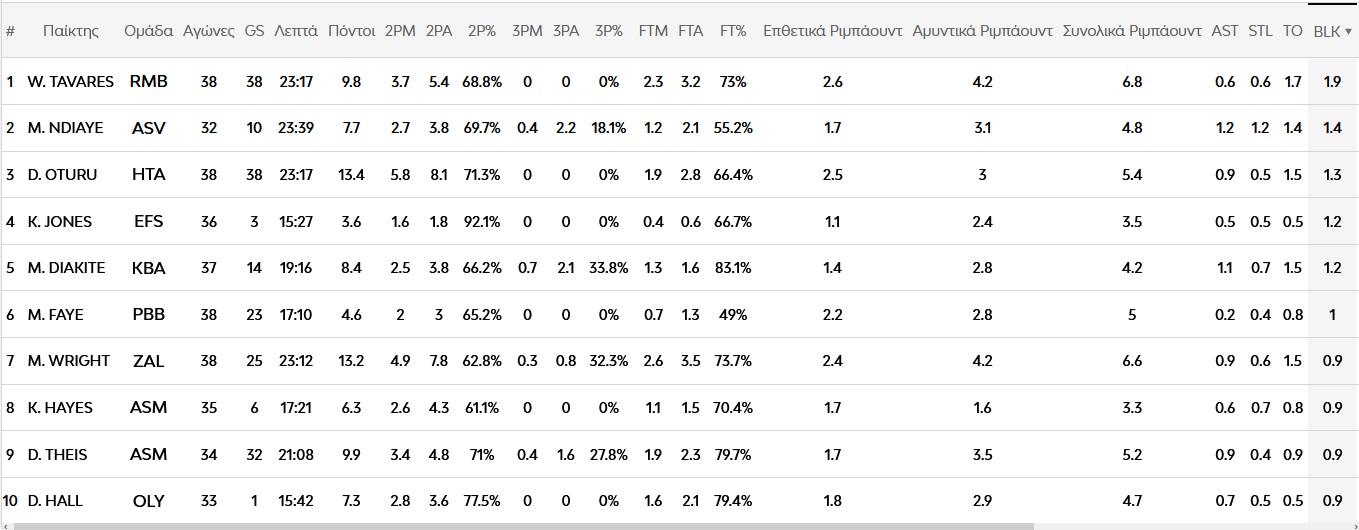Sort by GS column header
The width and height of the screenshot is (1359, 530).
coord(254,31)
